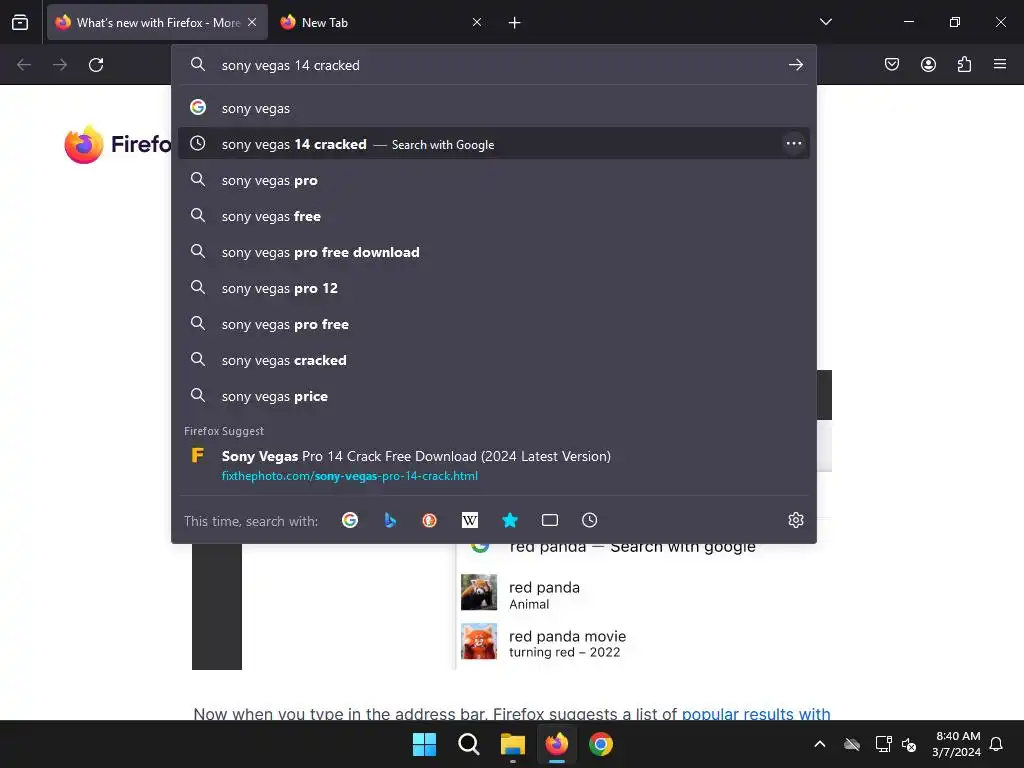
Task: Select 'sony vegas pro' suggestion
Action: pos(494,180)
